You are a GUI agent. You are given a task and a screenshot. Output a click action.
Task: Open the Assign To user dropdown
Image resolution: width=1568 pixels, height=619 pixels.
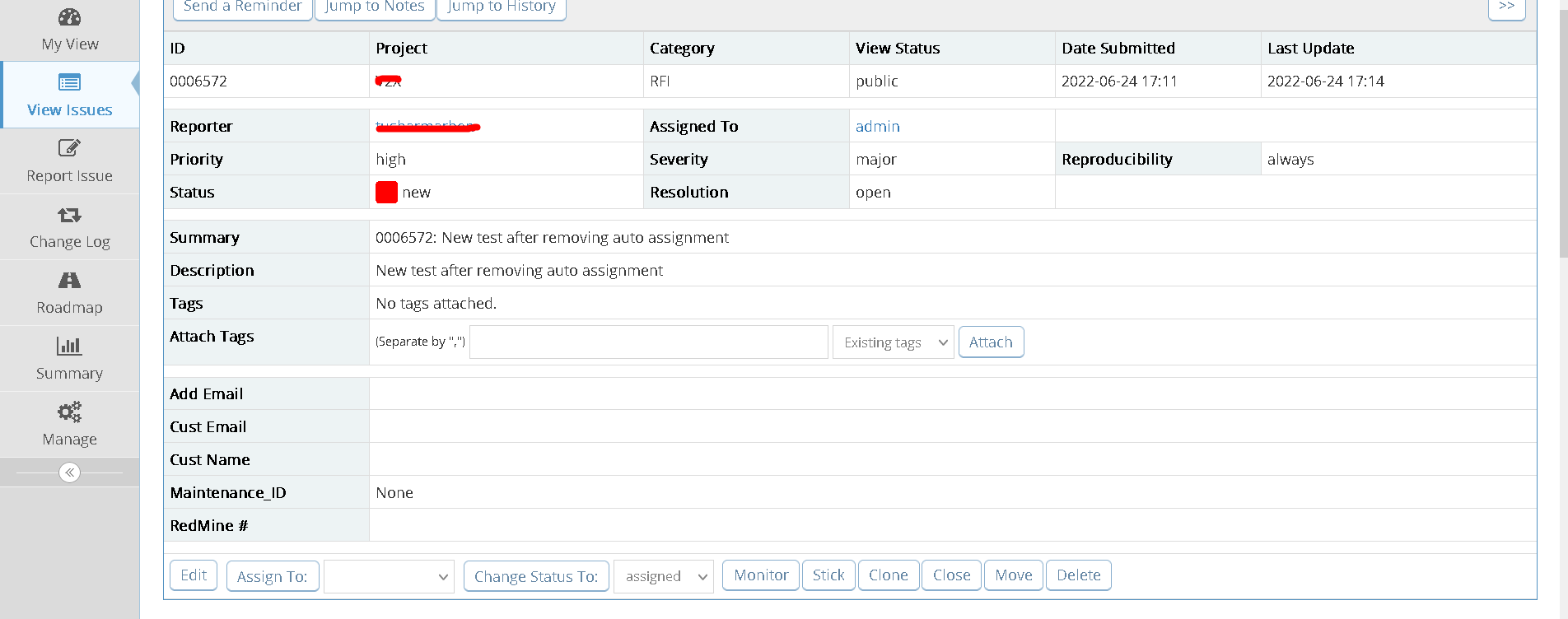coord(389,576)
